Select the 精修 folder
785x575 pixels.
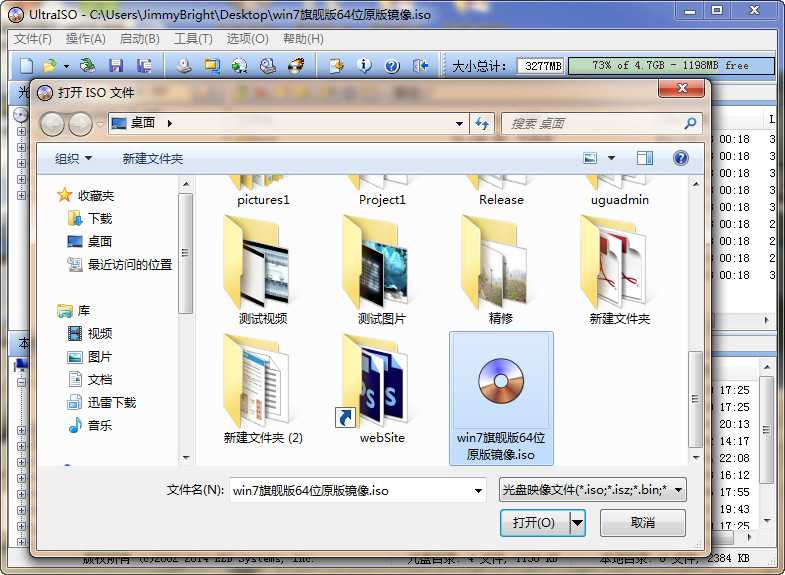501,270
